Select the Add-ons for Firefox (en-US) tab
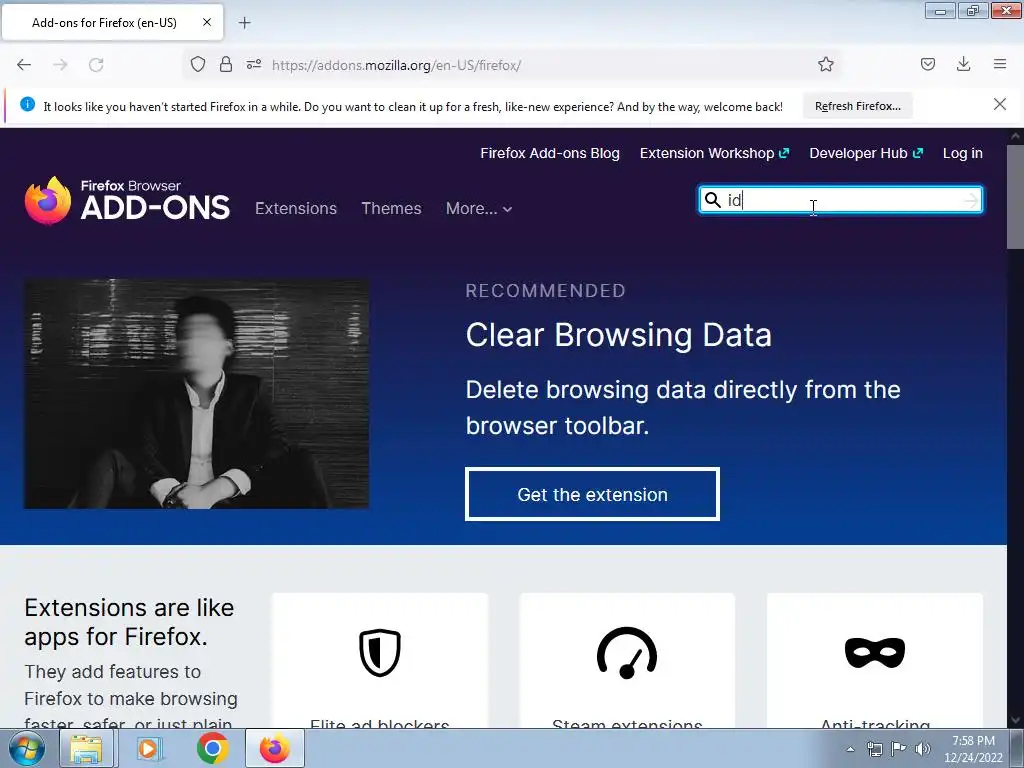1024x768 pixels. tap(113, 22)
